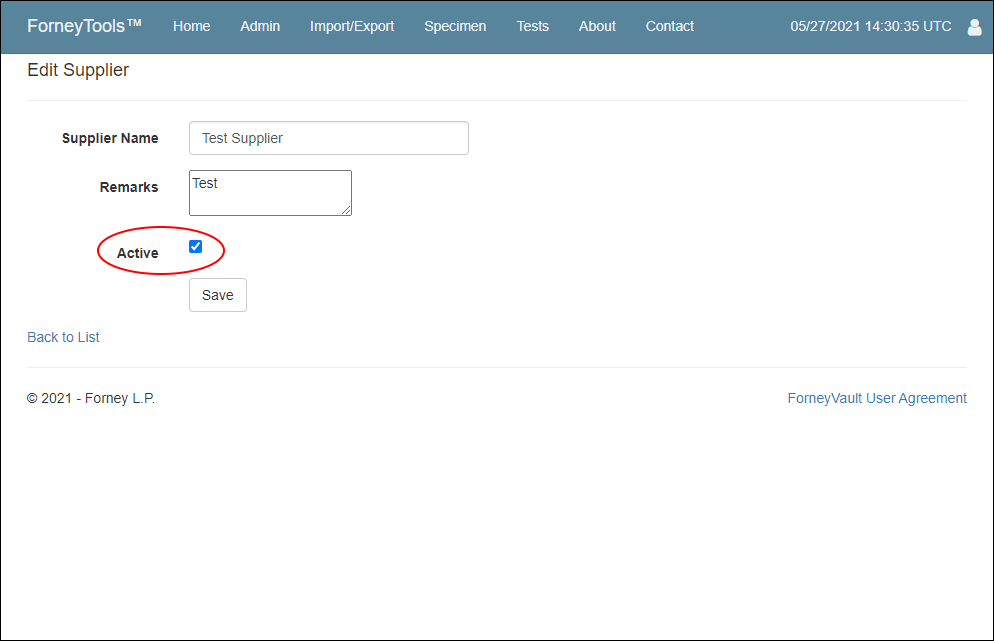Click the Edit Supplier heading
This screenshot has height=641, width=994.
78,70
